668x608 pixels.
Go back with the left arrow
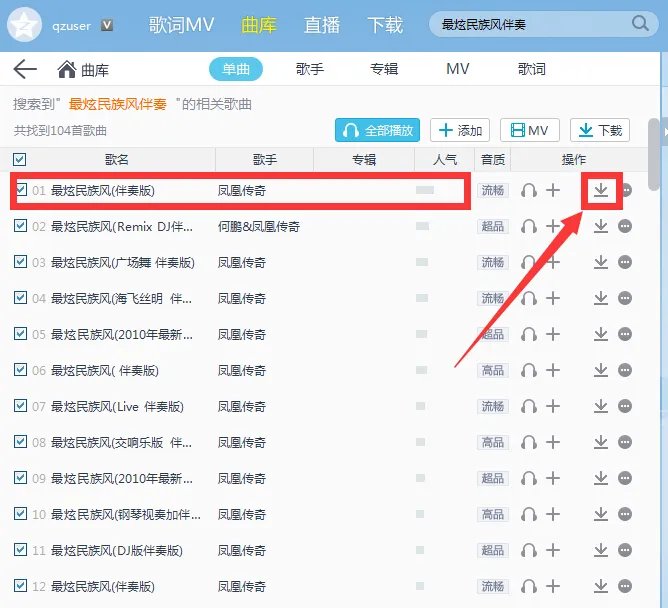click(x=25, y=69)
